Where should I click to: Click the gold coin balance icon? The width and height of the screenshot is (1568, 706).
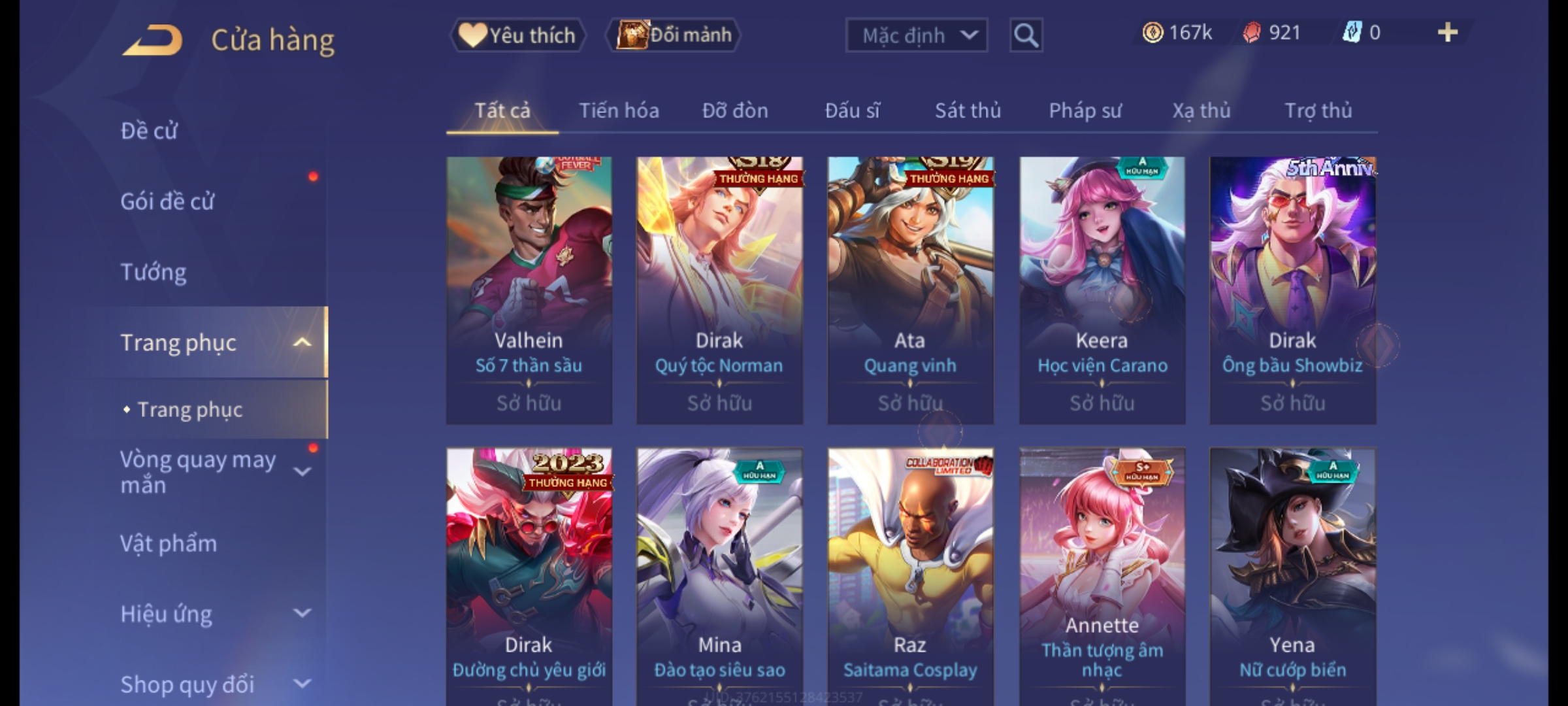pyautogui.click(x=1152, y=33)
